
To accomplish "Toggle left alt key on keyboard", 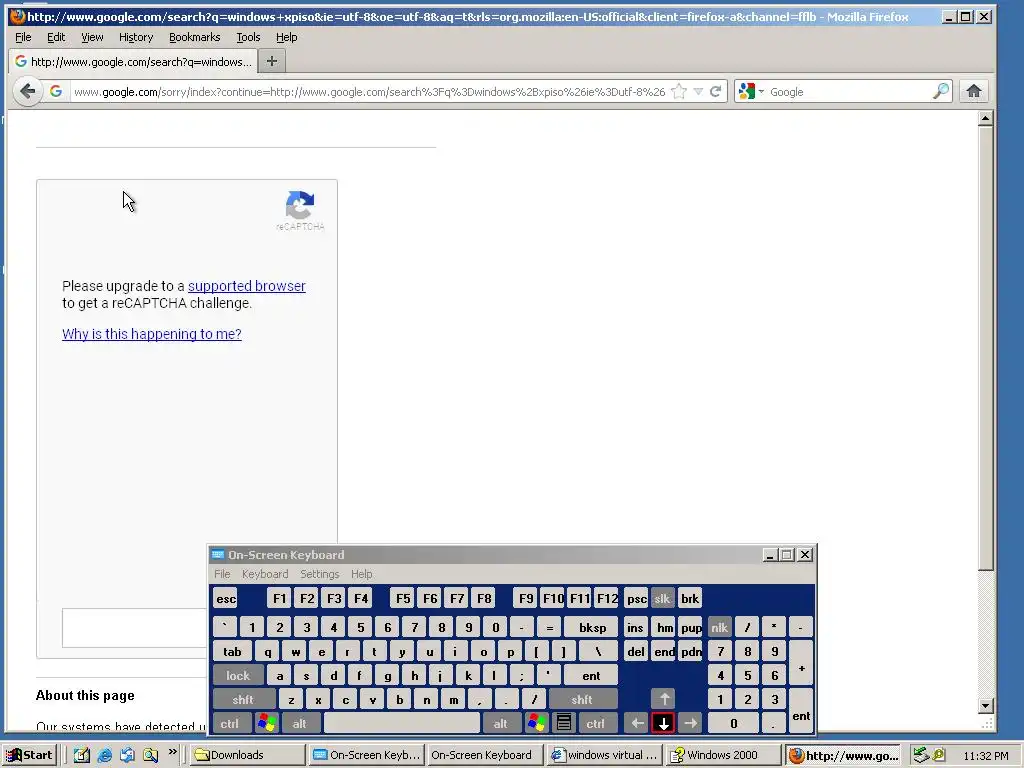I will click(300, 724).
